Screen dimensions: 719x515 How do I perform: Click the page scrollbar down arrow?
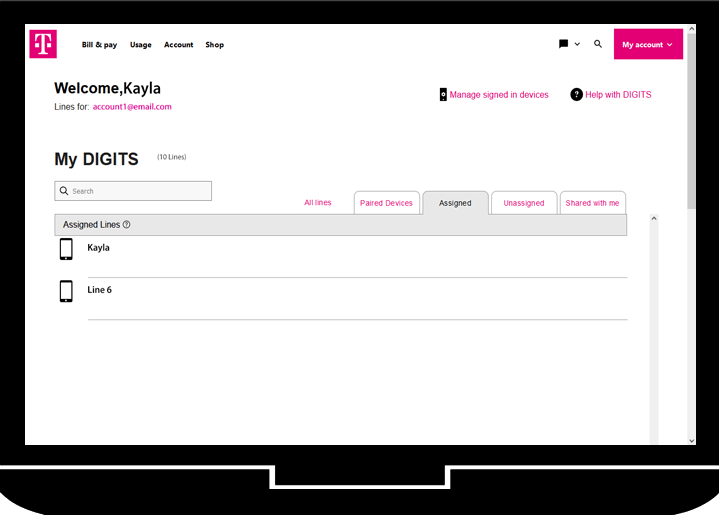click(x=691, y=441)
